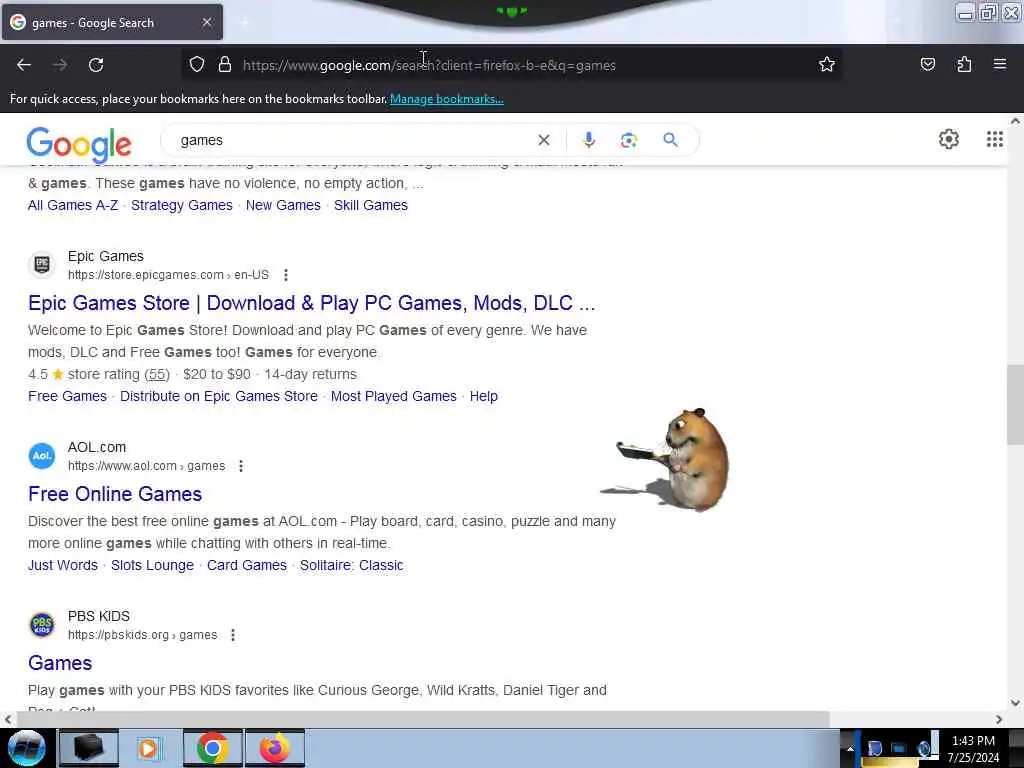Open the PBS KIDS Games result title
The width and height of the screenshot is (1024, 768).
pos(60,664)
